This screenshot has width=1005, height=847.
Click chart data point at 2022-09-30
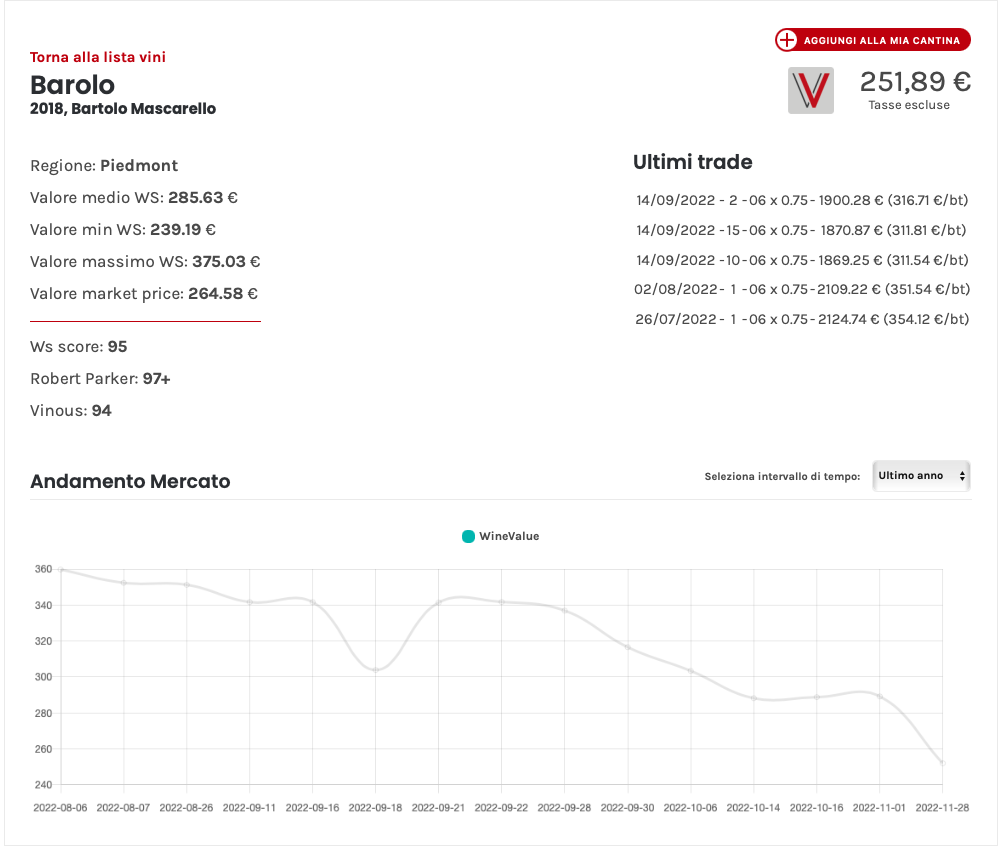tap(628, 648)
